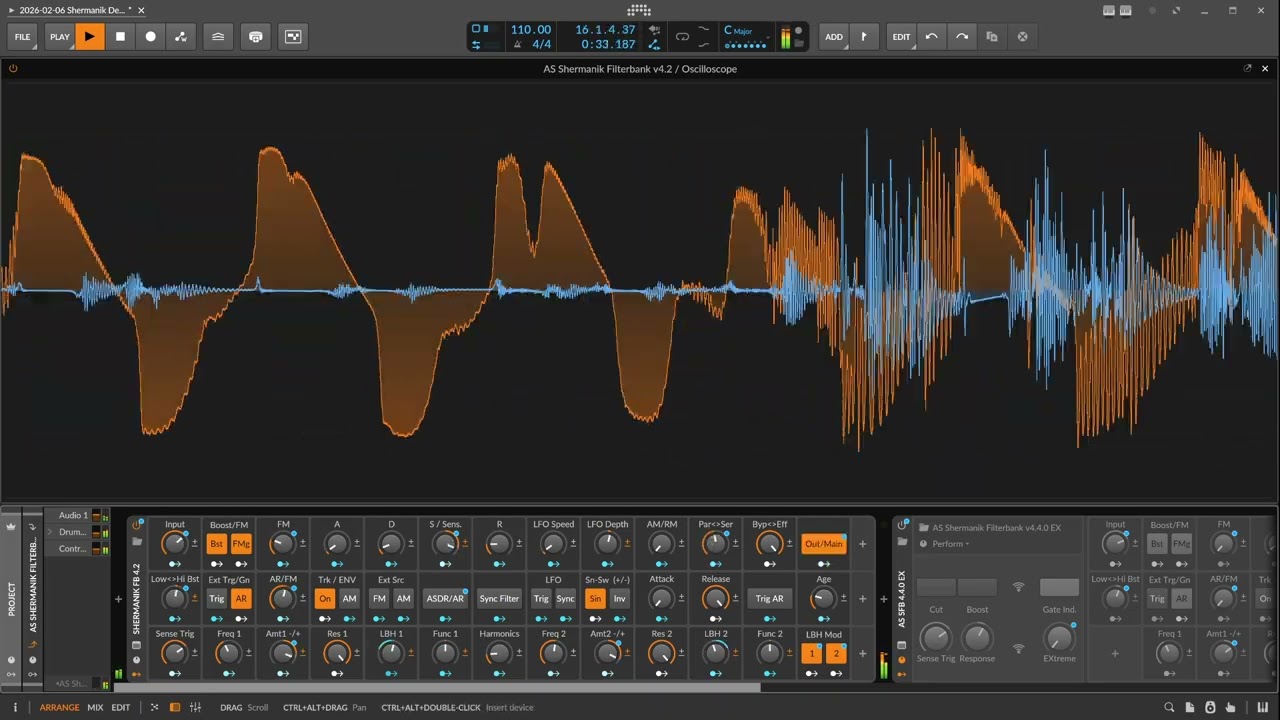The height and width of the screenshot is (720, 1280).
Task: Click the Out/Main button
Action: (x=824, y=544)
